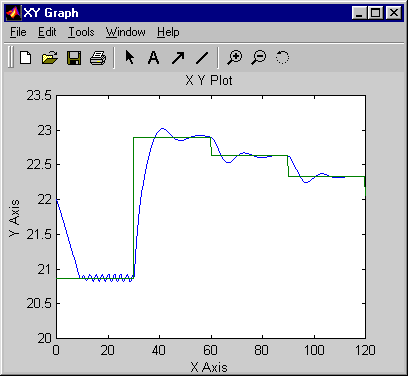Click the MATLAB logo in the title bar

[x=13, y=13]
